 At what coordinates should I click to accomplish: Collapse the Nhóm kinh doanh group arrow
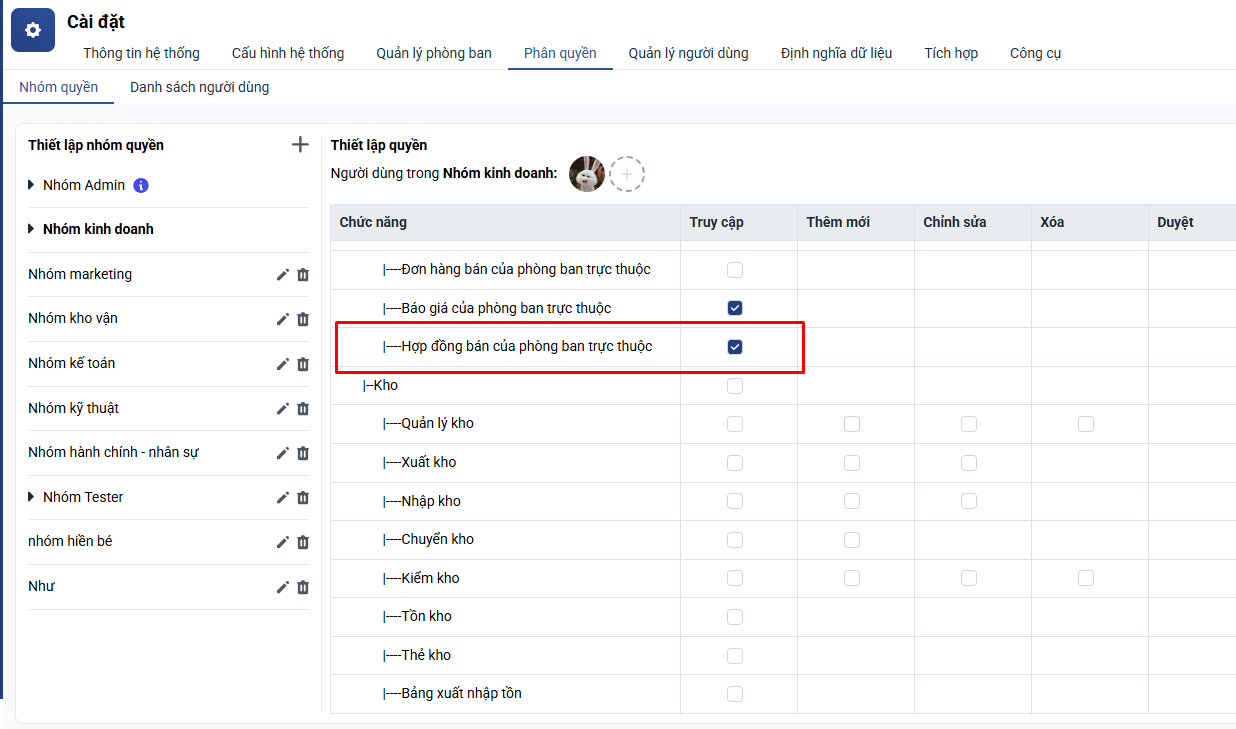32,229
